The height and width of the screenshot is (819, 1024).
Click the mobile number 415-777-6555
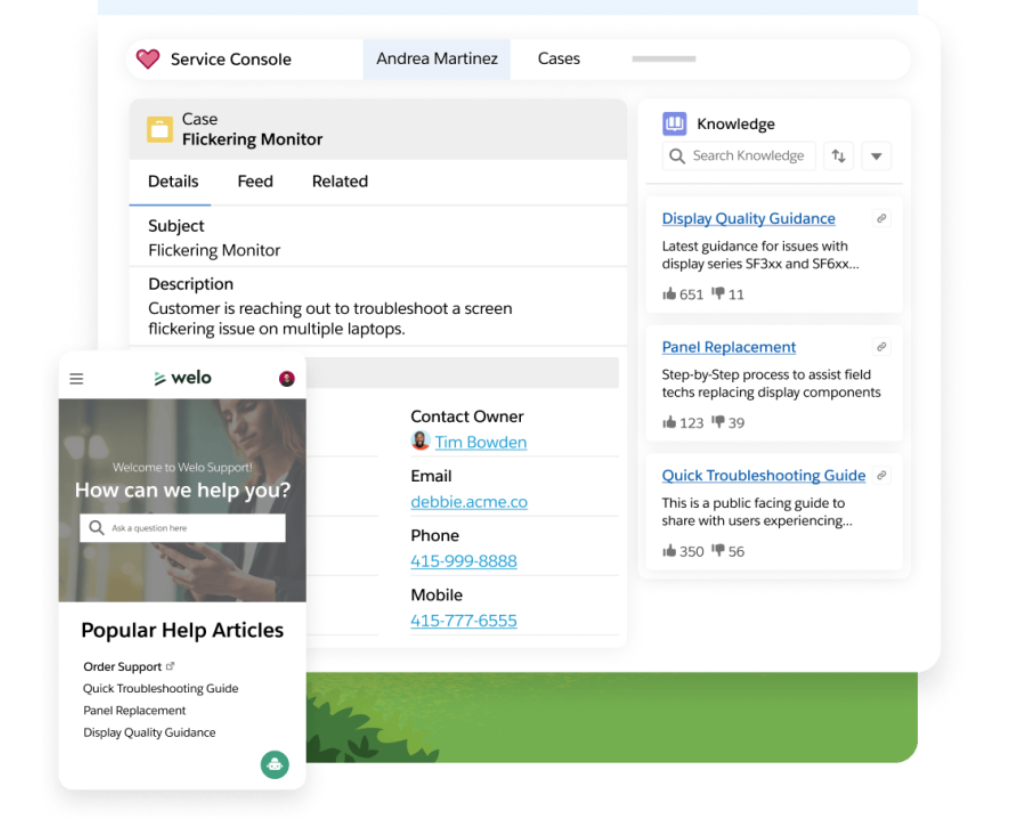click(464, 621)
